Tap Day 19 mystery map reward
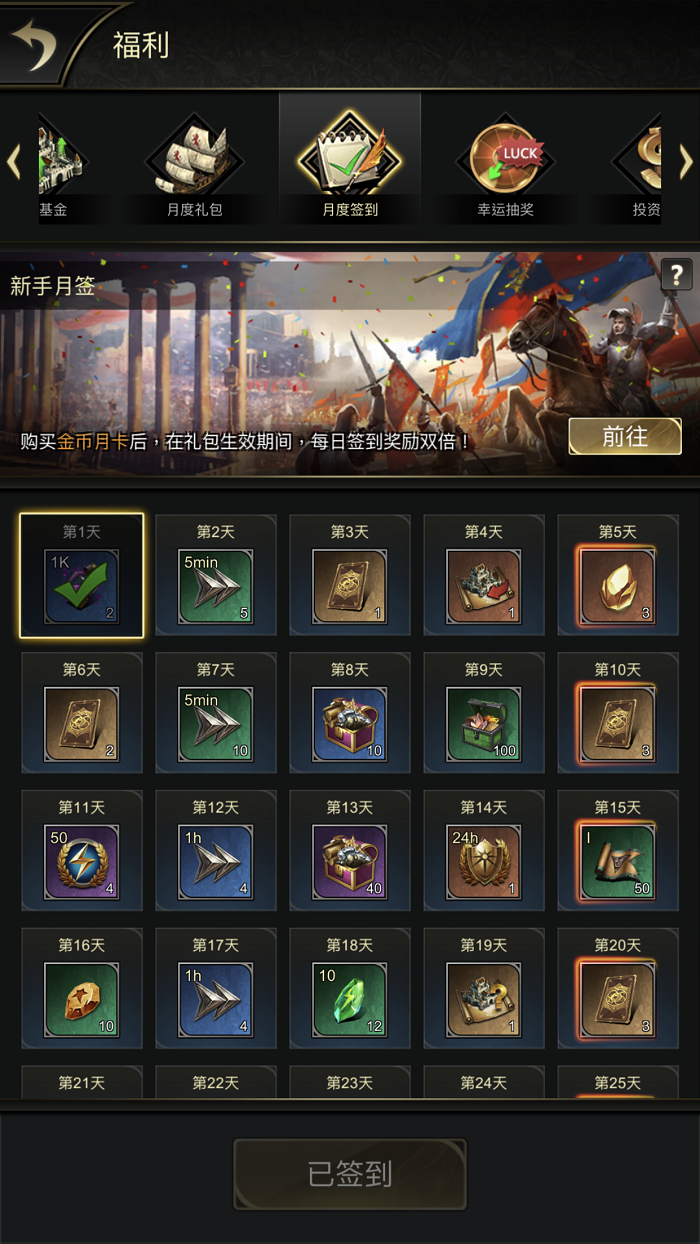The width and height of the screenshot is (700, 1244). tap(484, 1000)
